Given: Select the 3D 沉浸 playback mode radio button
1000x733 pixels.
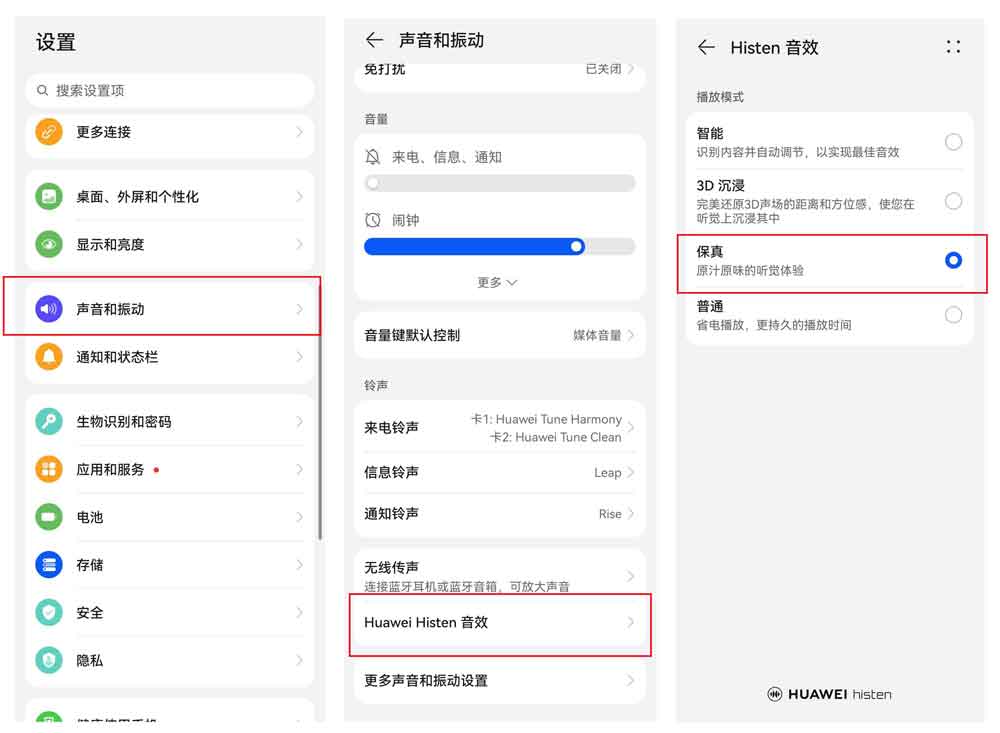Looking at the screenshot, I should click(953, 201).
